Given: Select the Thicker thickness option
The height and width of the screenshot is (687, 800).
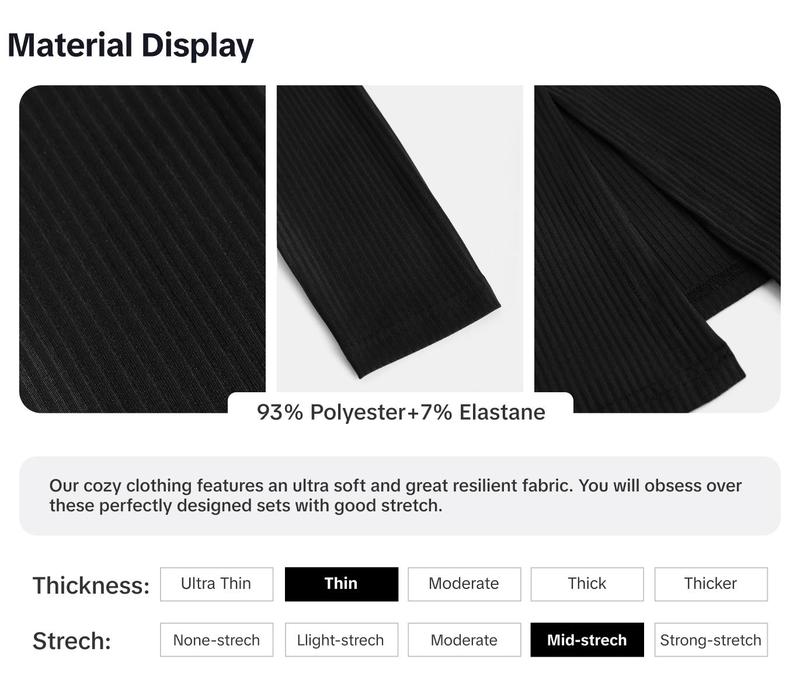Looking at the screenshot, I should point(711,584).
